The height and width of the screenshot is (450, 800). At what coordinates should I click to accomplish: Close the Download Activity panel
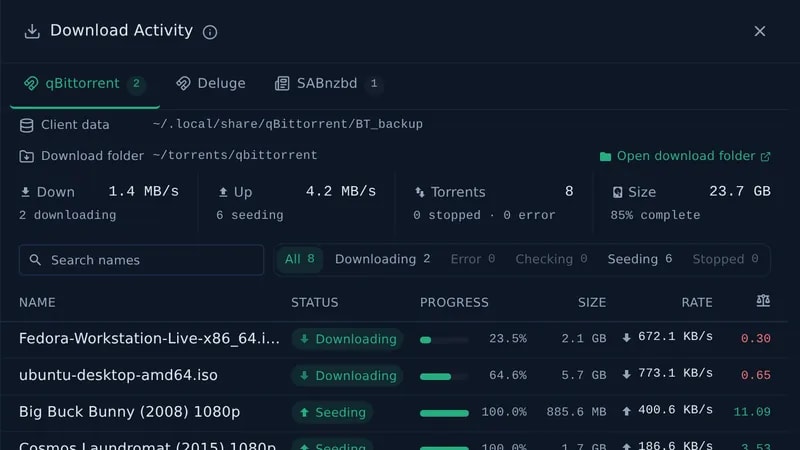(760, 32)
